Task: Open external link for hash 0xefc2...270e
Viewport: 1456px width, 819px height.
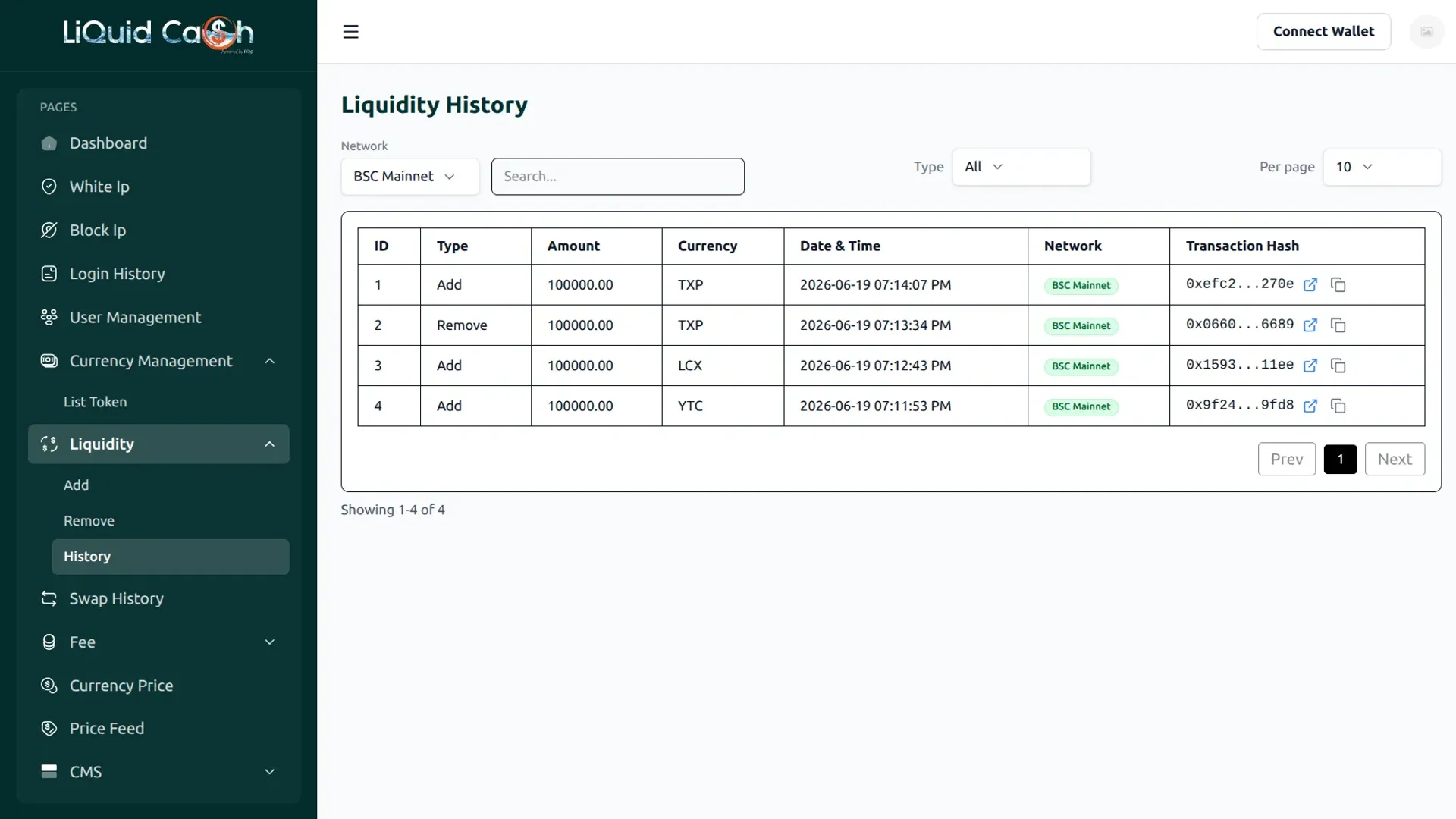Action: click(1310, 285)
